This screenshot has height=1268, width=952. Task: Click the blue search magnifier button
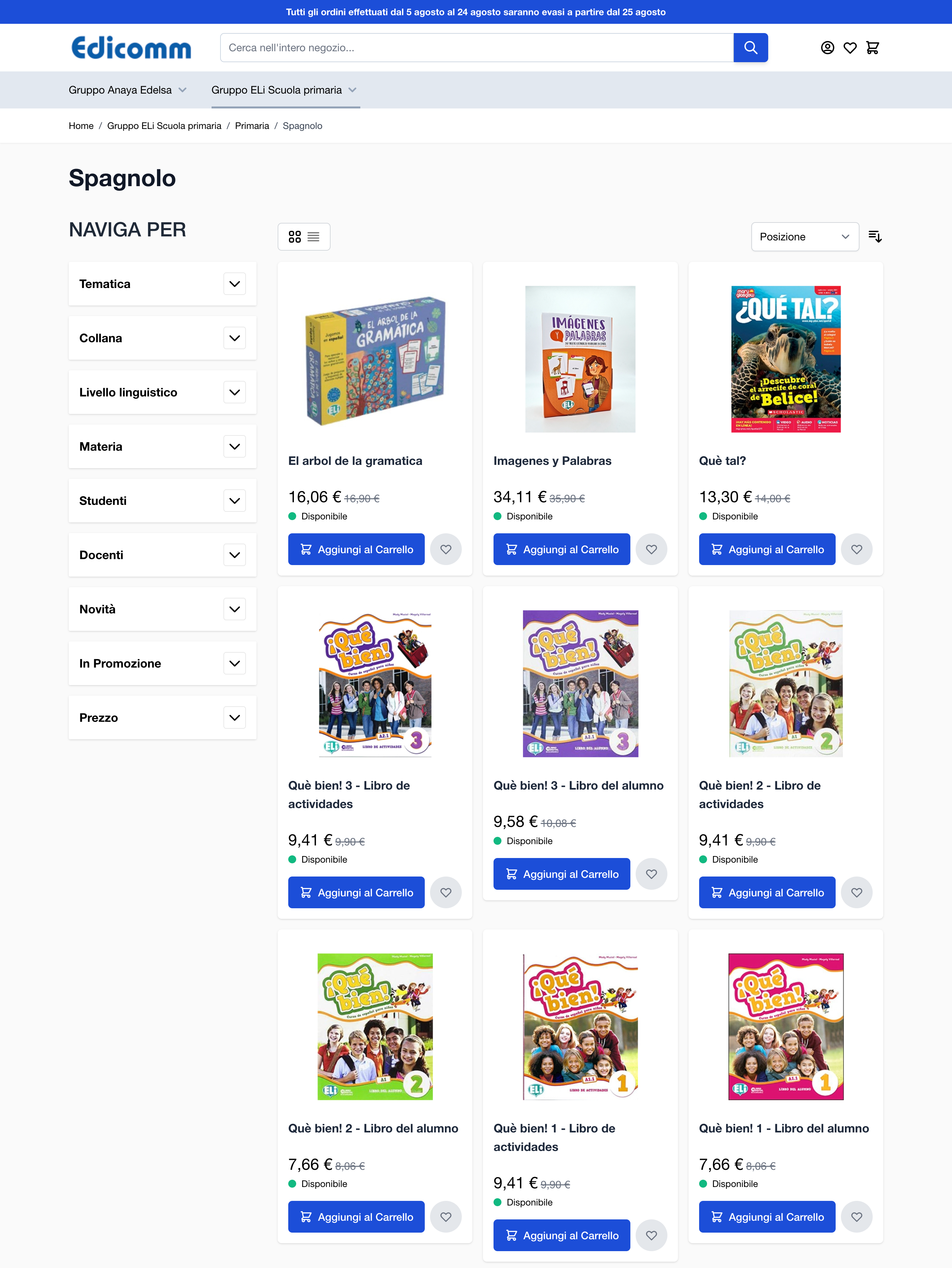[x=750, y=48]
